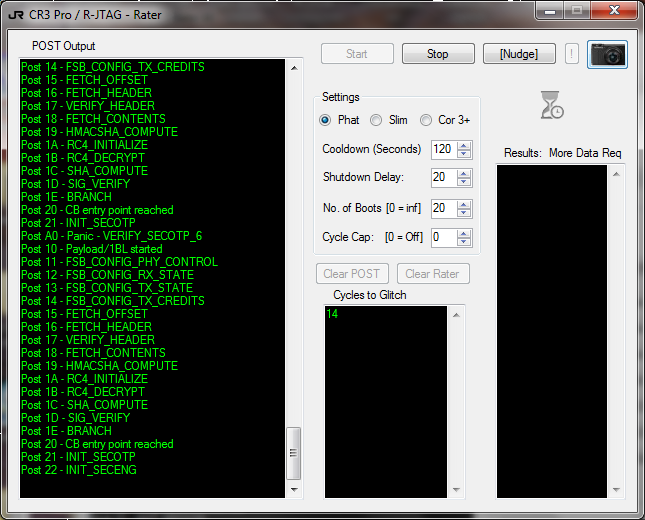Decrease the Cycle Cap value

click(464, 242)
